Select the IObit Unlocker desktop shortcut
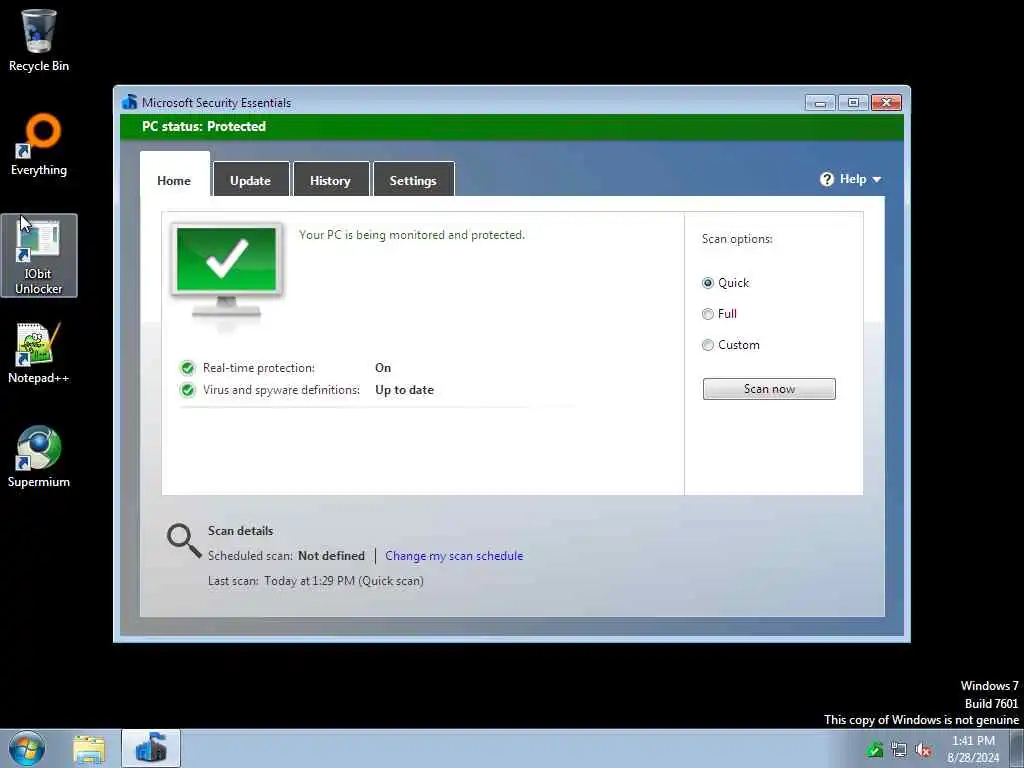The height and width of the screenshot is (768, 1024). tap(39, 255)
